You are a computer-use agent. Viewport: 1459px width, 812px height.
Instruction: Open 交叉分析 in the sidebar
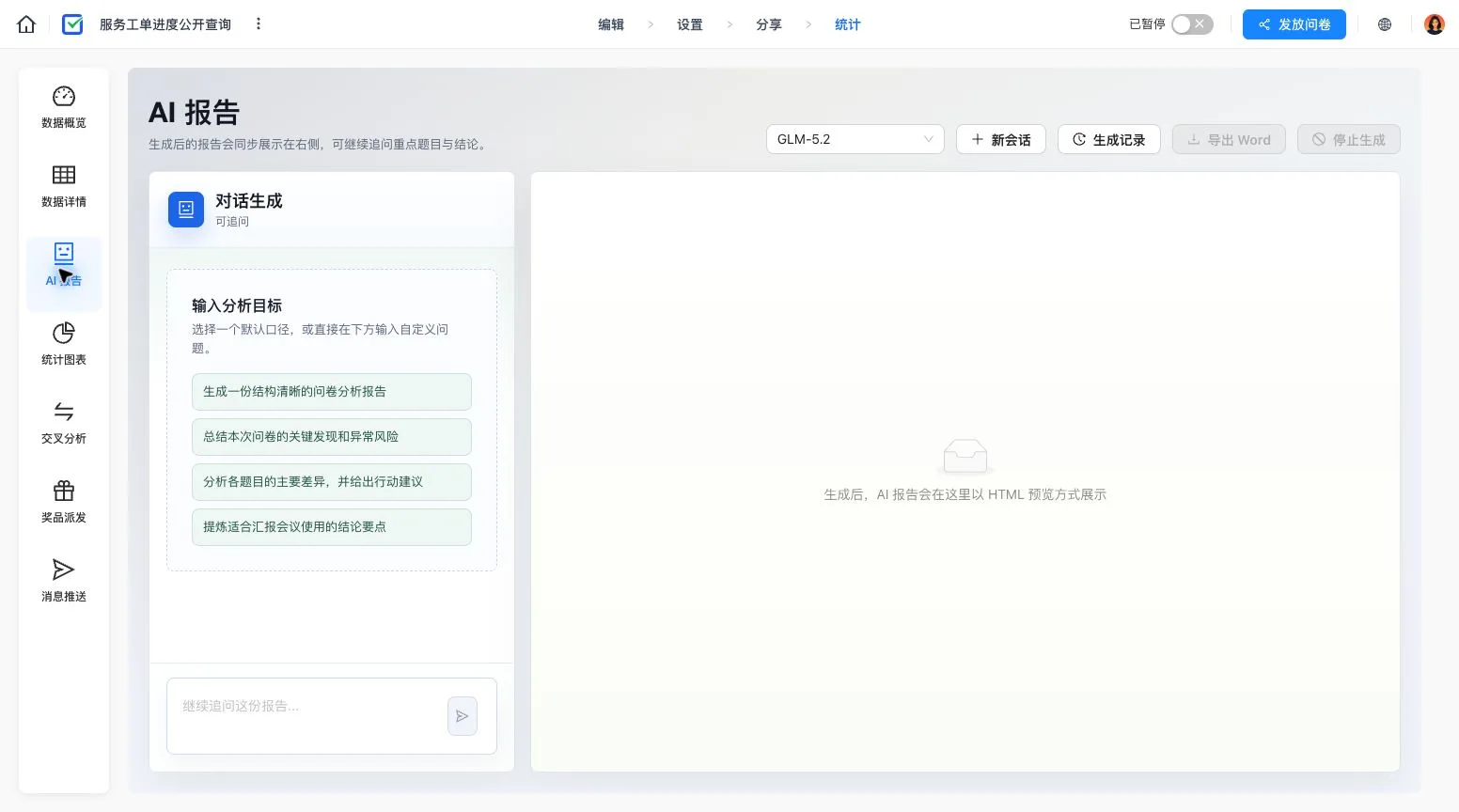click(x=64, y=423)
